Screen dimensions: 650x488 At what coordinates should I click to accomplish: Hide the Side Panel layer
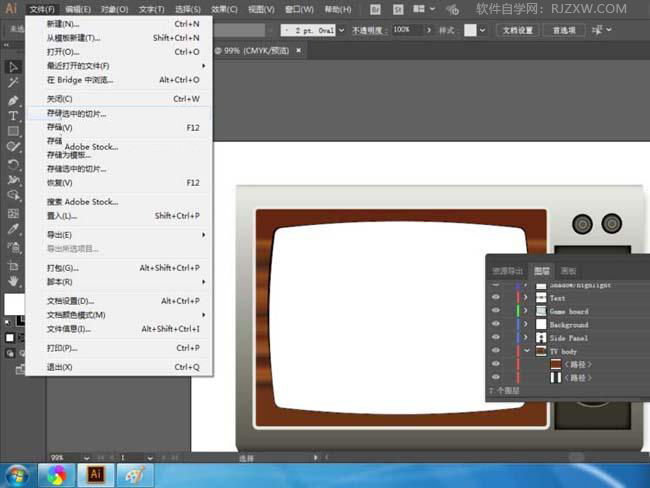point(496,338)
